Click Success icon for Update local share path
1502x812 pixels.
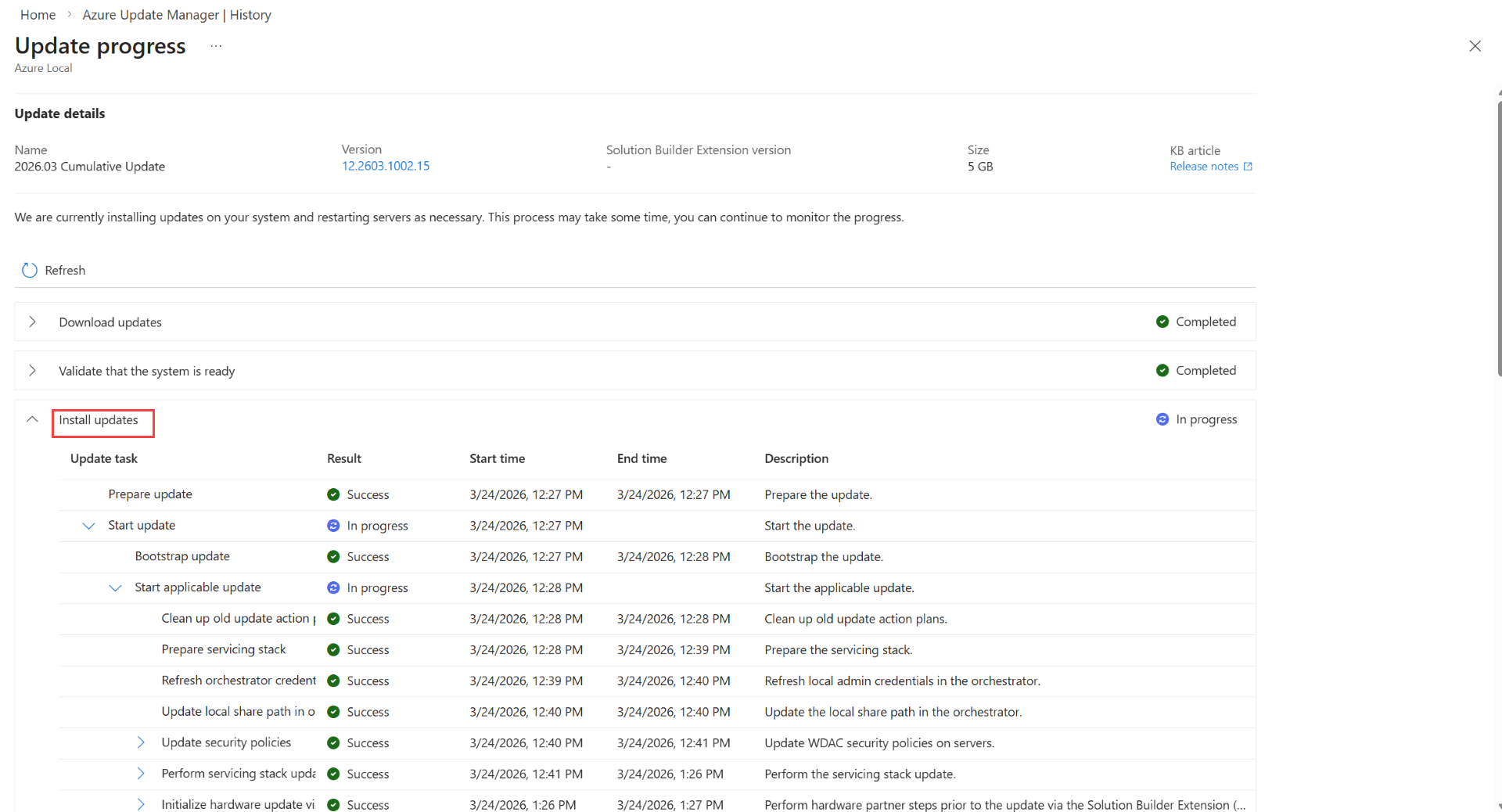(333, 712)
